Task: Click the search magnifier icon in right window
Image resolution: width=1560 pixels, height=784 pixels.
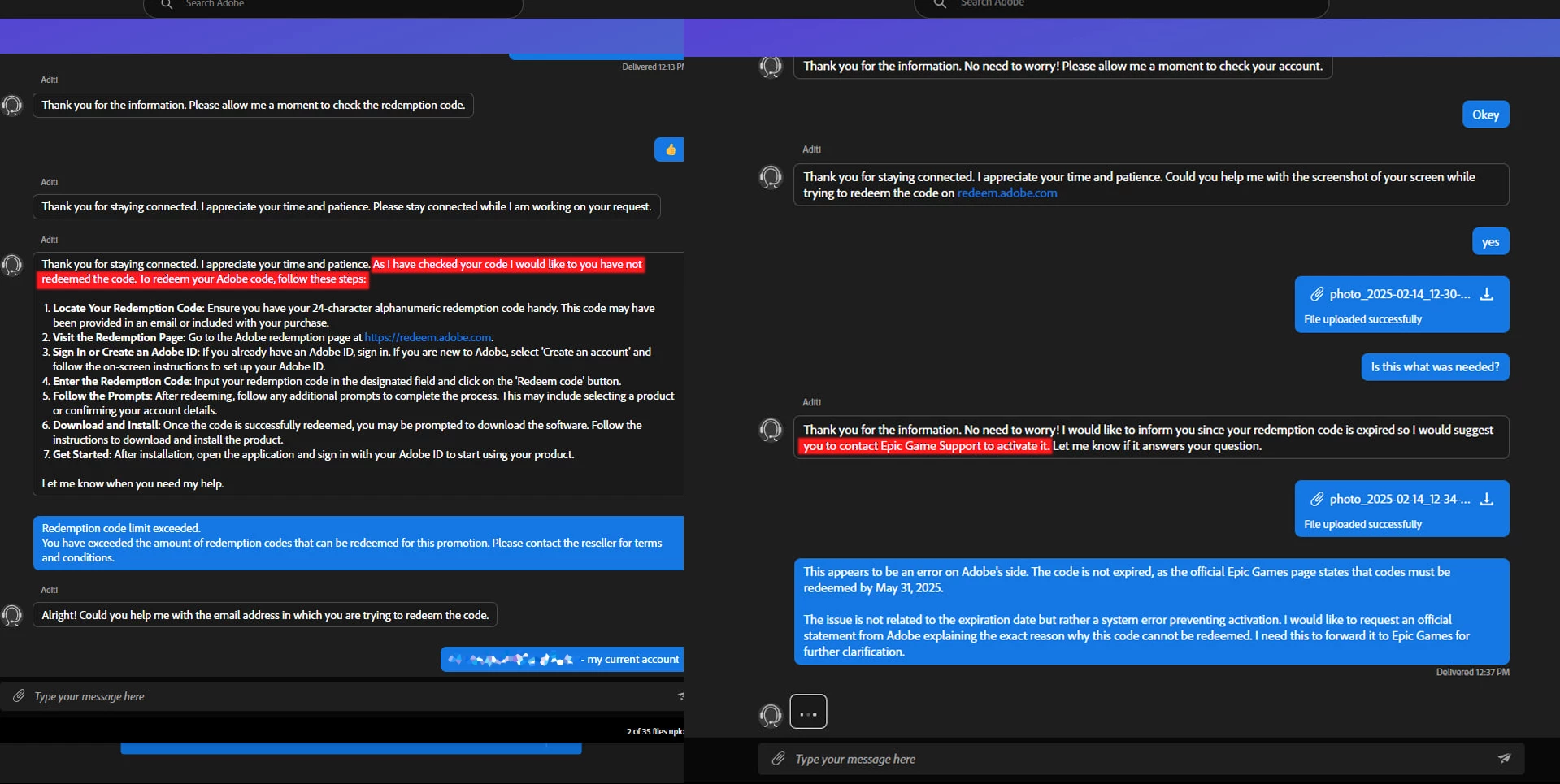Action: [940, 4]
